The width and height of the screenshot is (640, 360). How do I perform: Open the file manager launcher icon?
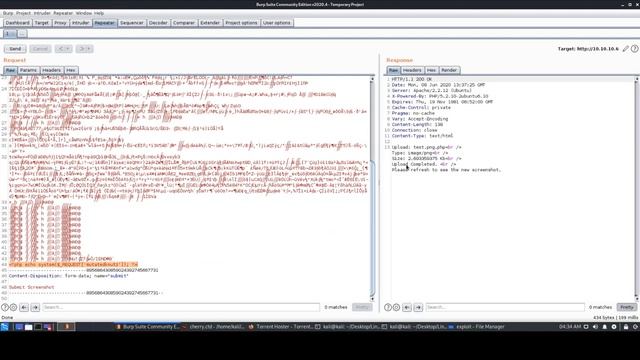pos(29,327)
